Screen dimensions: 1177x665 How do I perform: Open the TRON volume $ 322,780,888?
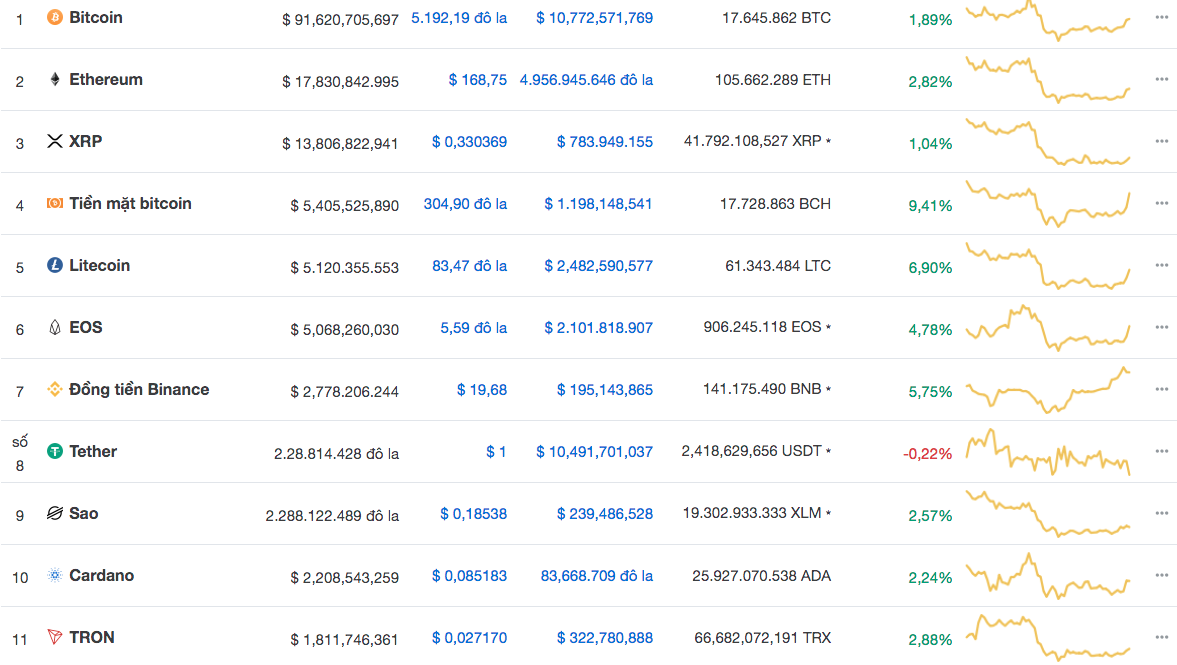pyautogui.click(x=605, y=638)
